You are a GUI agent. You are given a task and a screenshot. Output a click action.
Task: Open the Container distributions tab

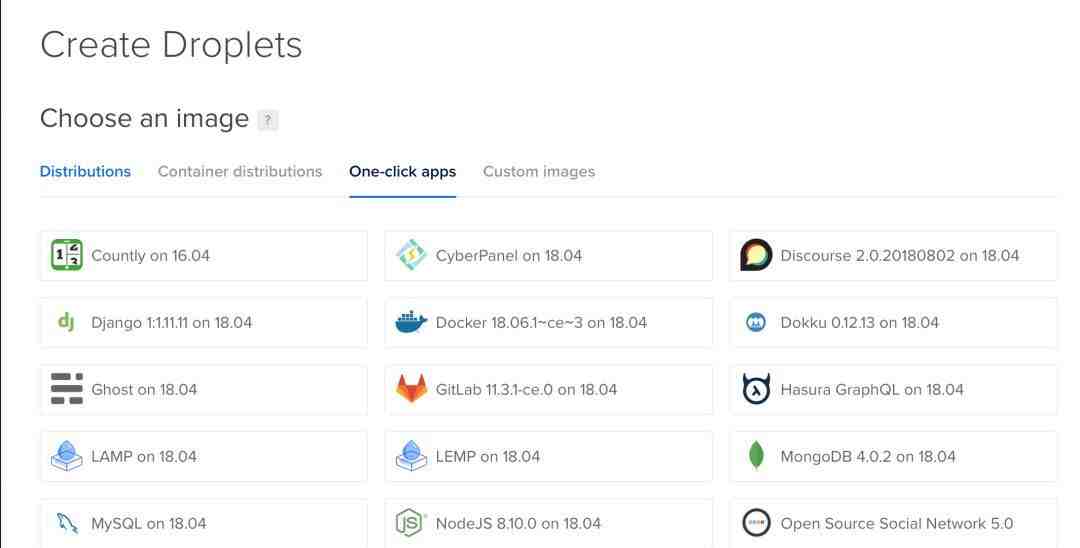(240, 171)
